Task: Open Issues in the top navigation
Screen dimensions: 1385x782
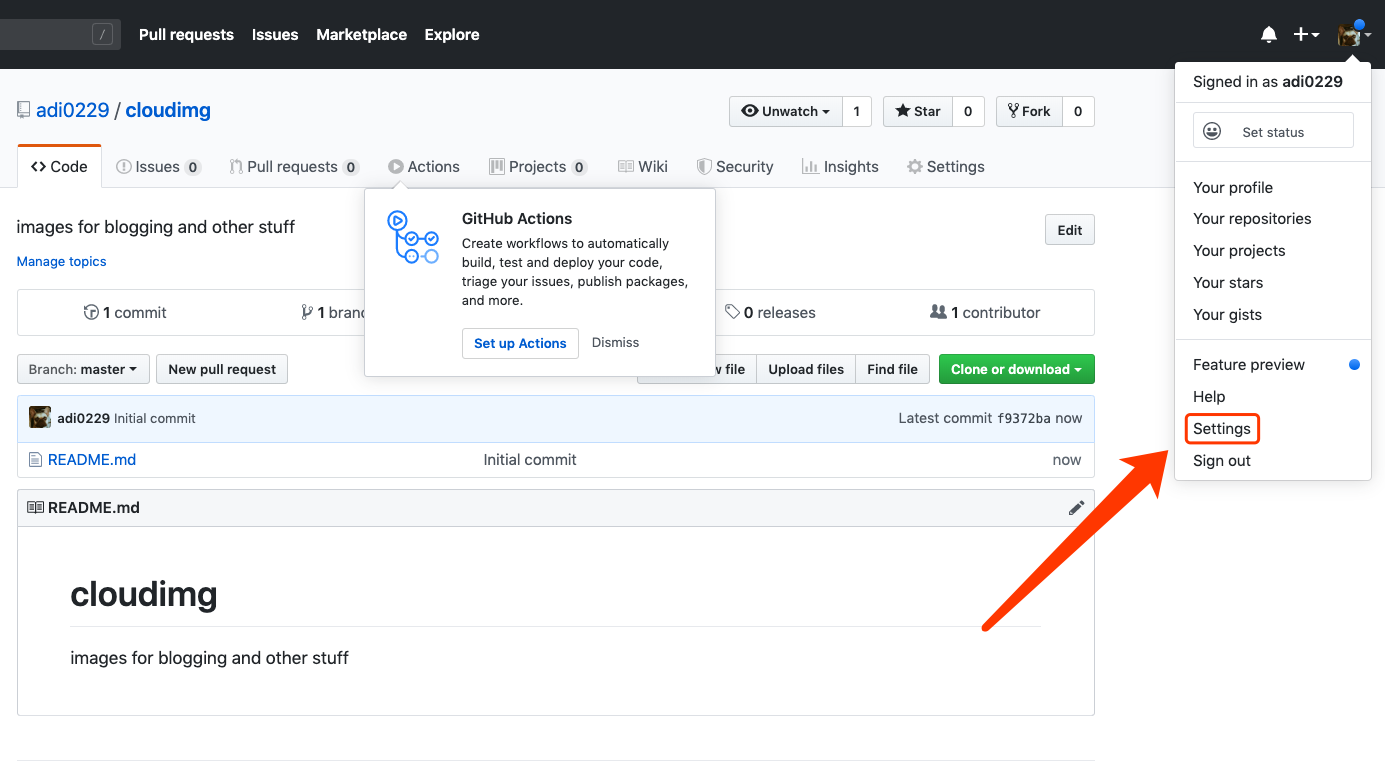Action: (x=275, y=35)
